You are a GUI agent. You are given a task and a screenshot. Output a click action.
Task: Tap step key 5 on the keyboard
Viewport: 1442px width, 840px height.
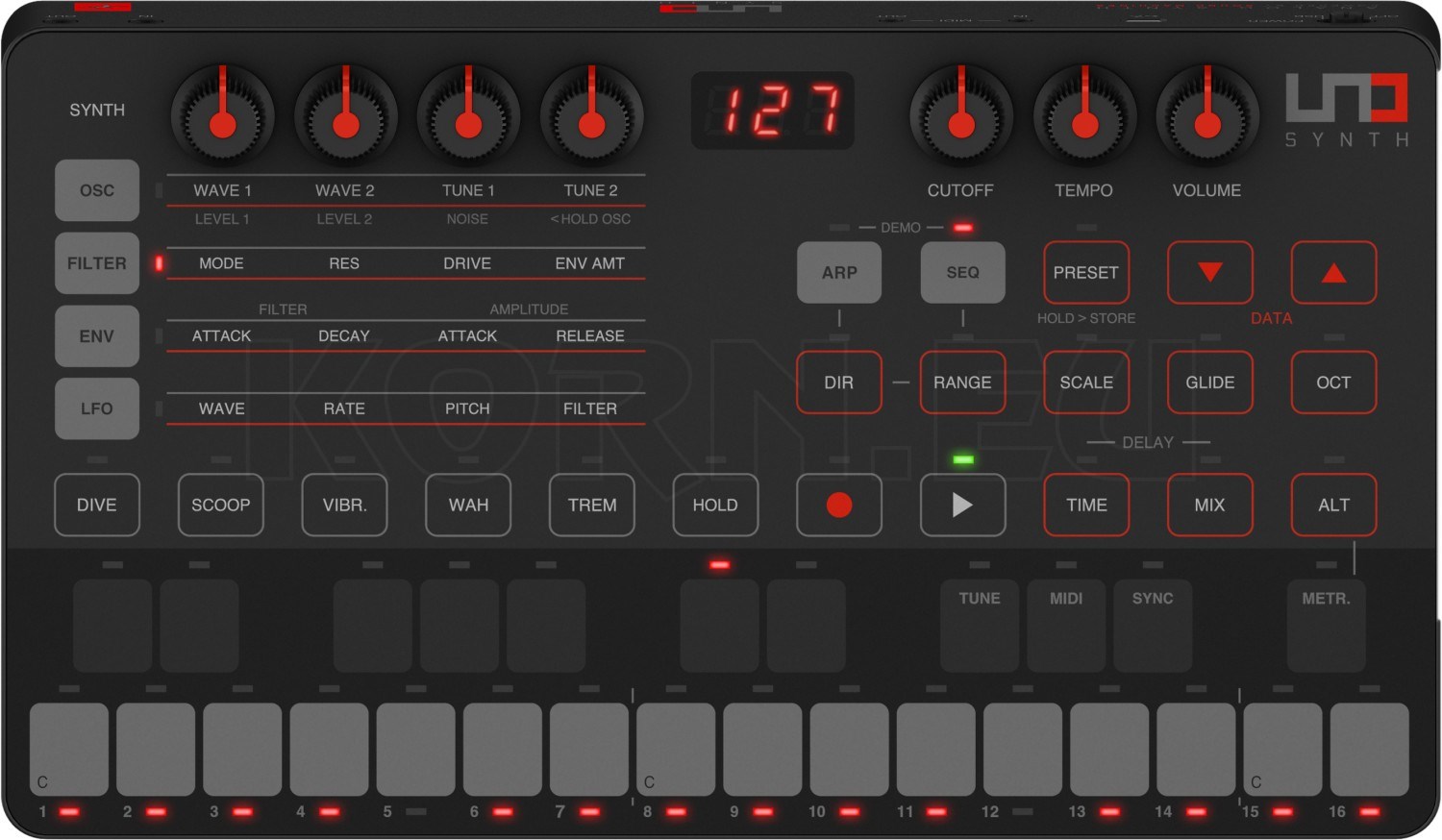(416, 750)
